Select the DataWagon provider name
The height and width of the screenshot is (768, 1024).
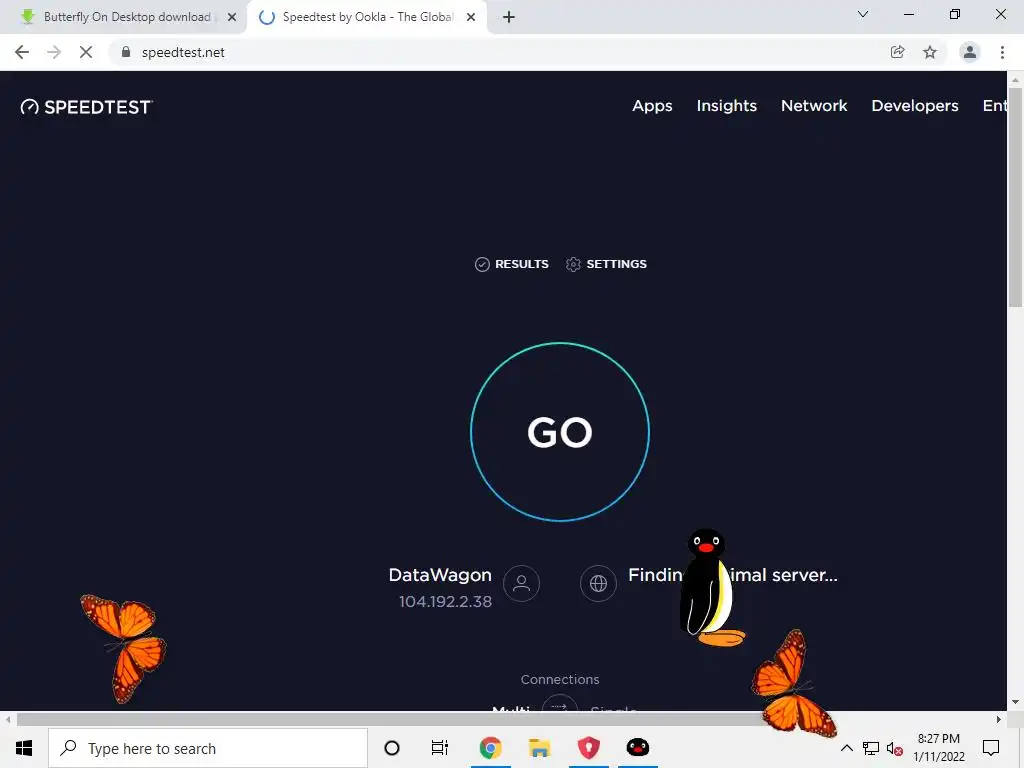click(440, 575)
